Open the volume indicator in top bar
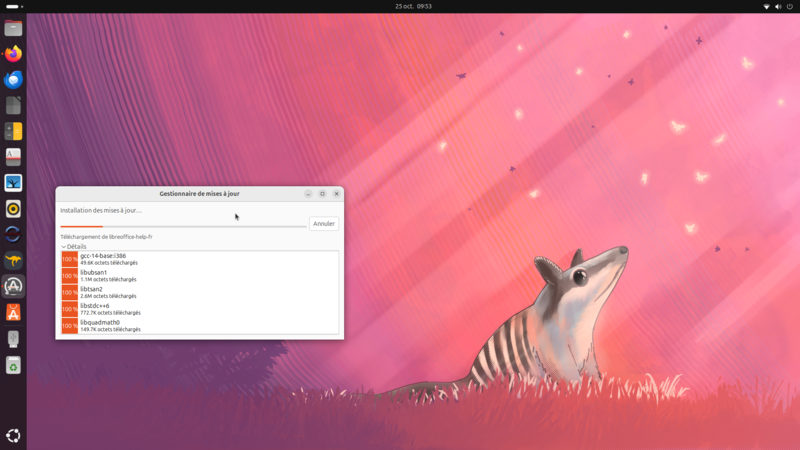 pyautogui.click(x=778, y=7)
